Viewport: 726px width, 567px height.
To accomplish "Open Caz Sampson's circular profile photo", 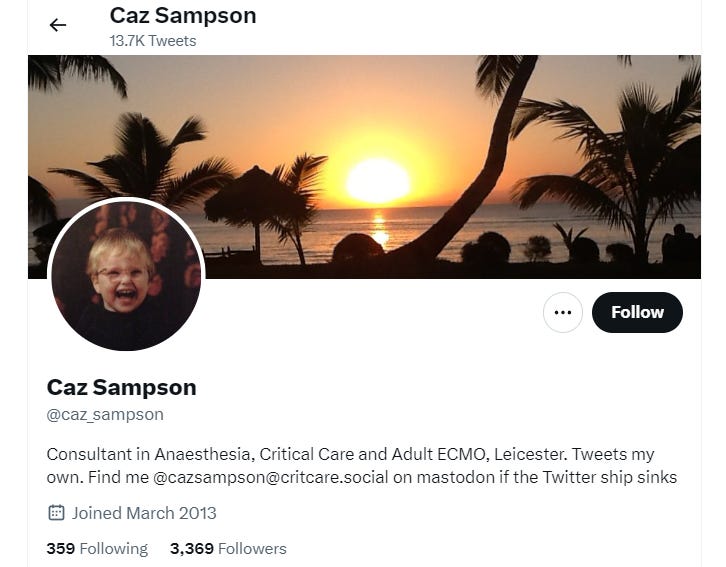I will (x=126, y=274).
